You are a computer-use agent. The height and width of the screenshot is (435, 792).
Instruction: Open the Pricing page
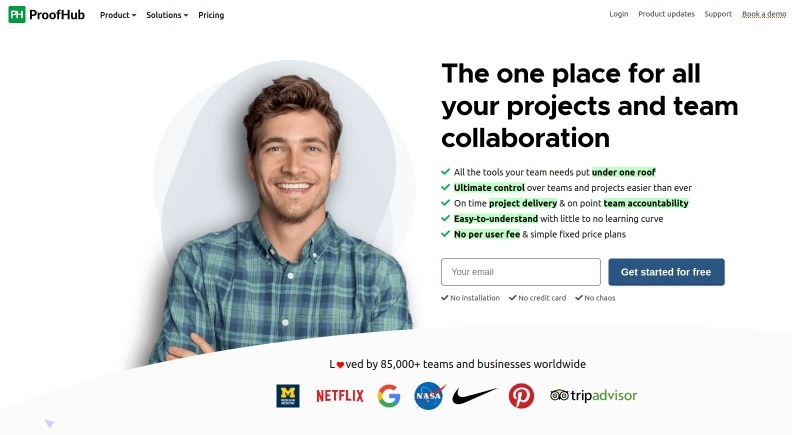(211, 15)
